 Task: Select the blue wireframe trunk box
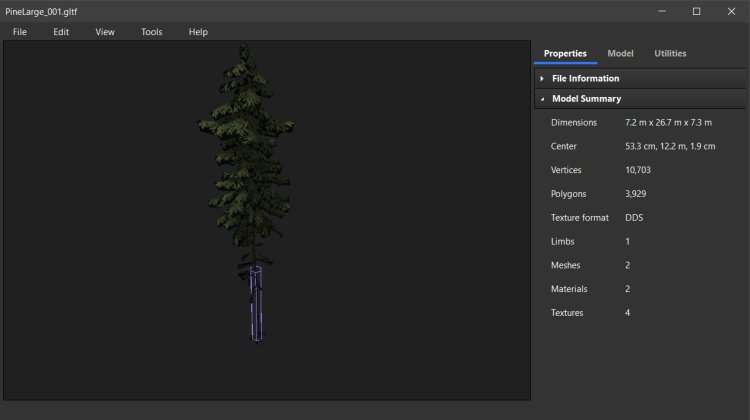click(x=257, y=305)
